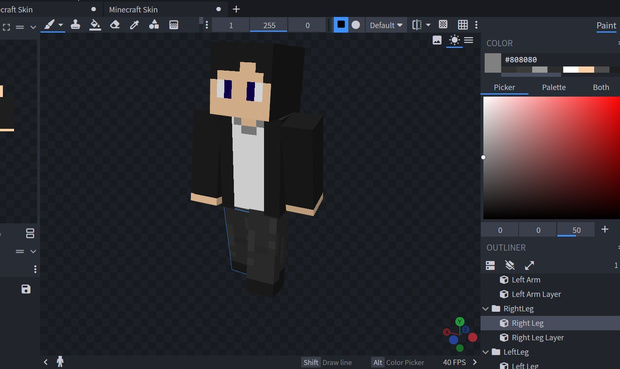Collapse left sidebar with status bar chevron

45,362
